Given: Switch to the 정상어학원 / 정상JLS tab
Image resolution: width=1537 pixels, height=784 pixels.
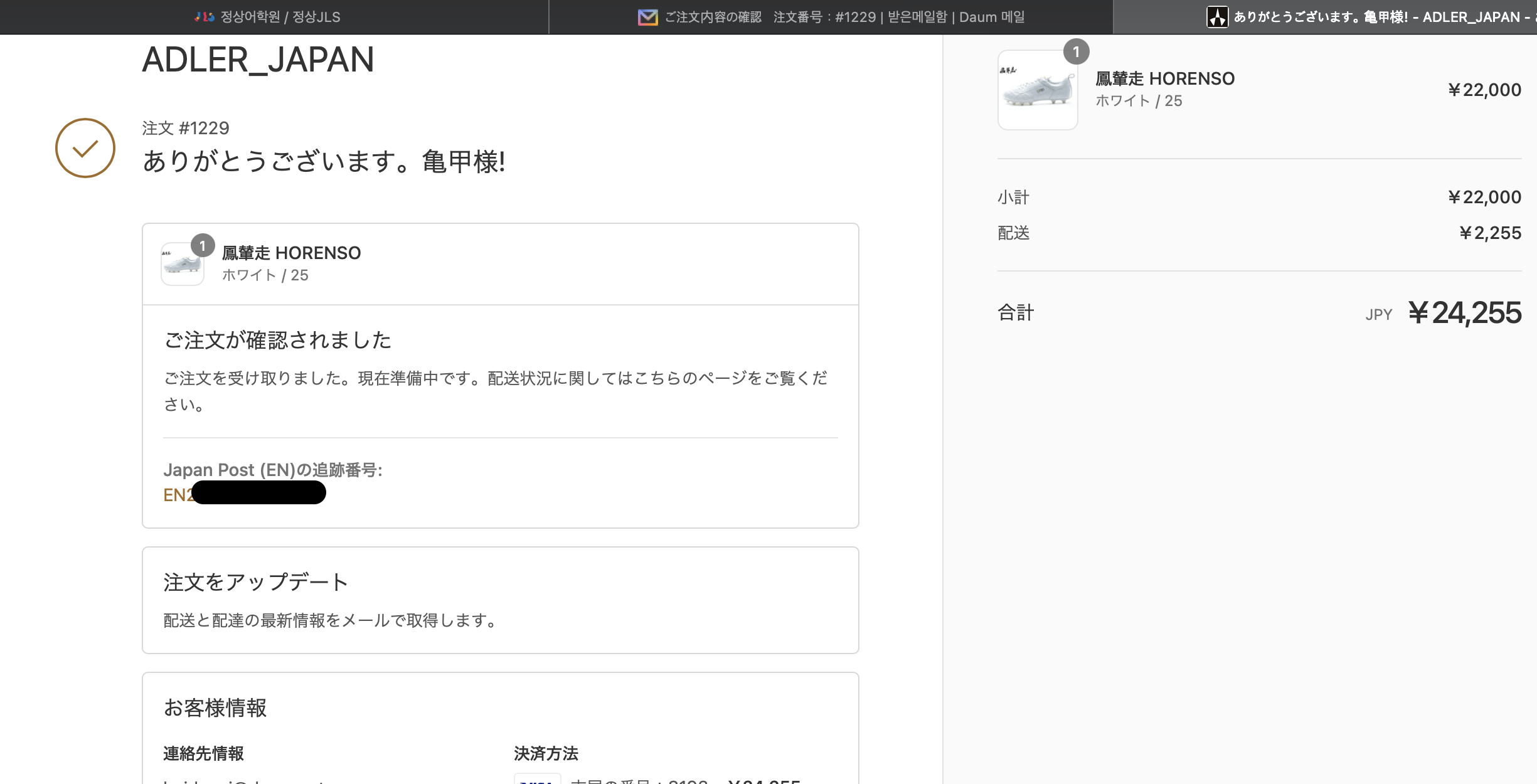Looking at the screenshot, I should 280,17.
